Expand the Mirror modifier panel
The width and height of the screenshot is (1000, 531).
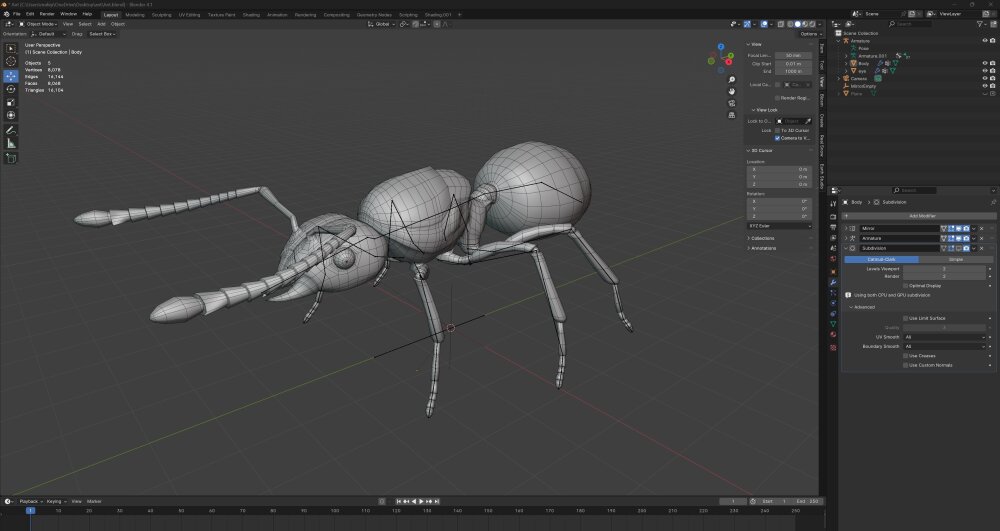[847, 228]
